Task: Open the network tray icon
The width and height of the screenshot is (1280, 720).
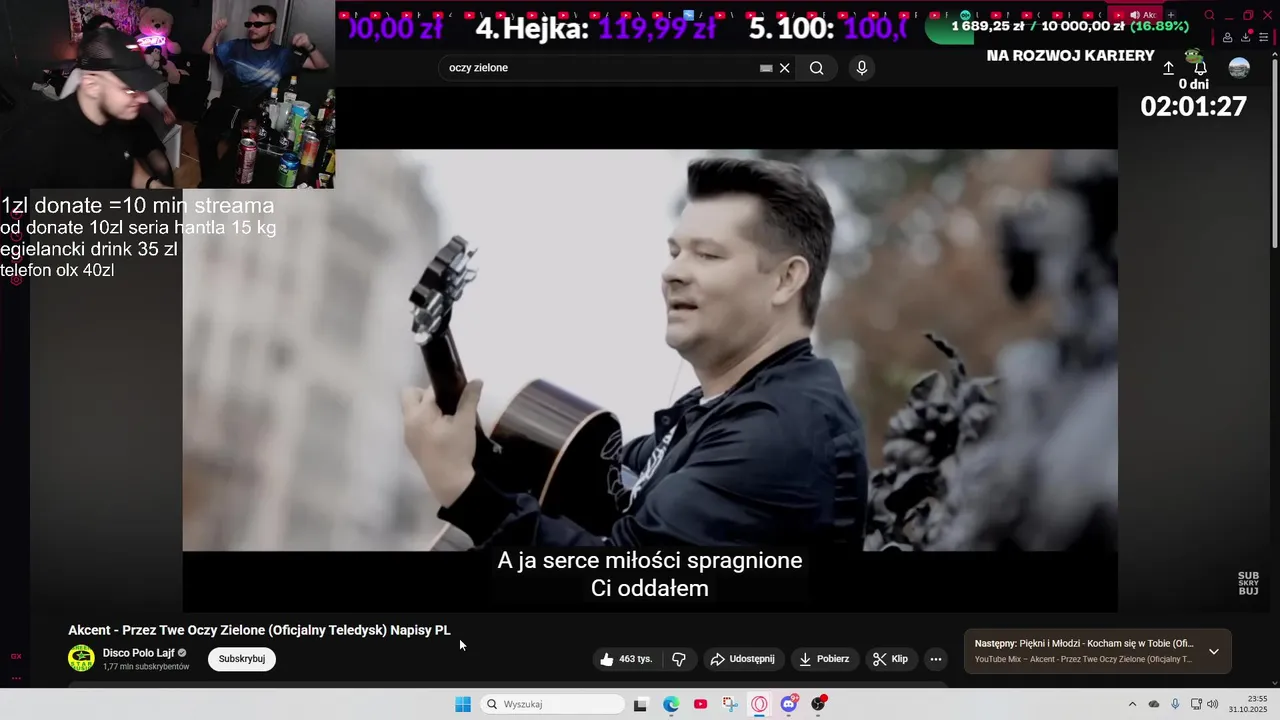Action: [1196, 704]
